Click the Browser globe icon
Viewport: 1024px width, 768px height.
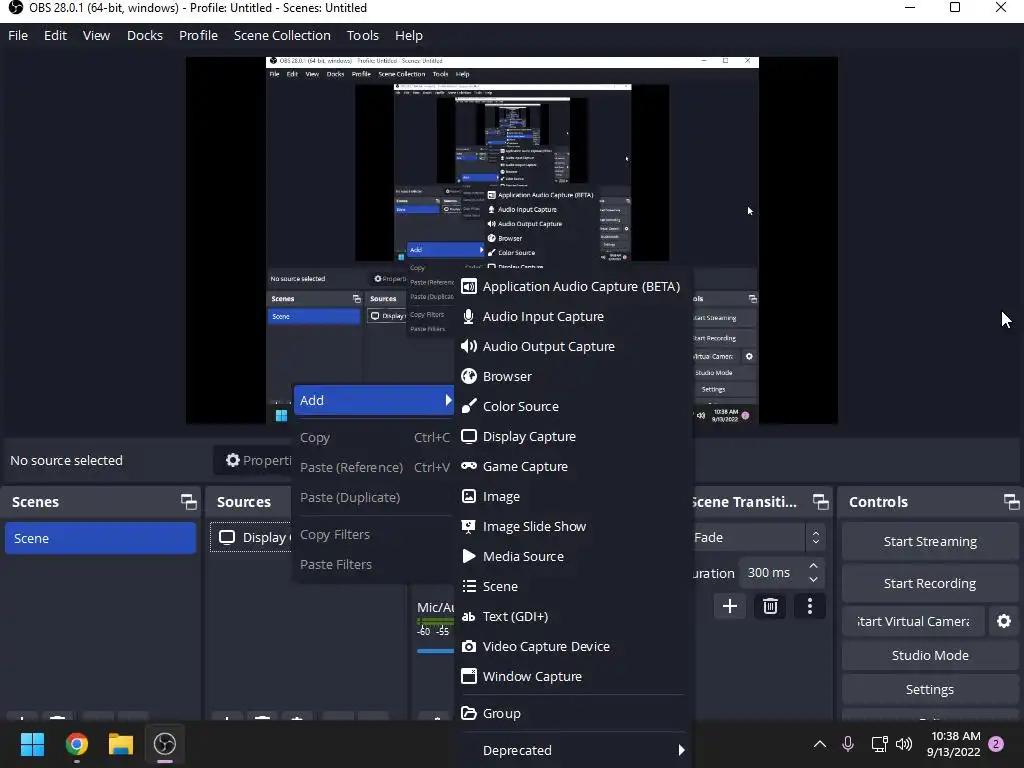pos(468,377)
